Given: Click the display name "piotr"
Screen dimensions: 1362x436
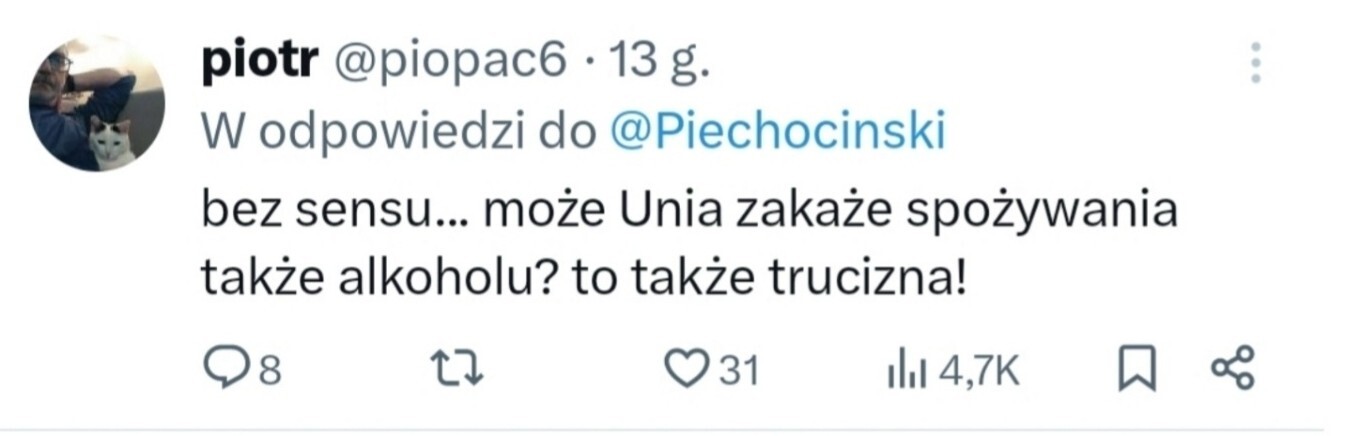Looking at the screenshot, I should point(257,62).
